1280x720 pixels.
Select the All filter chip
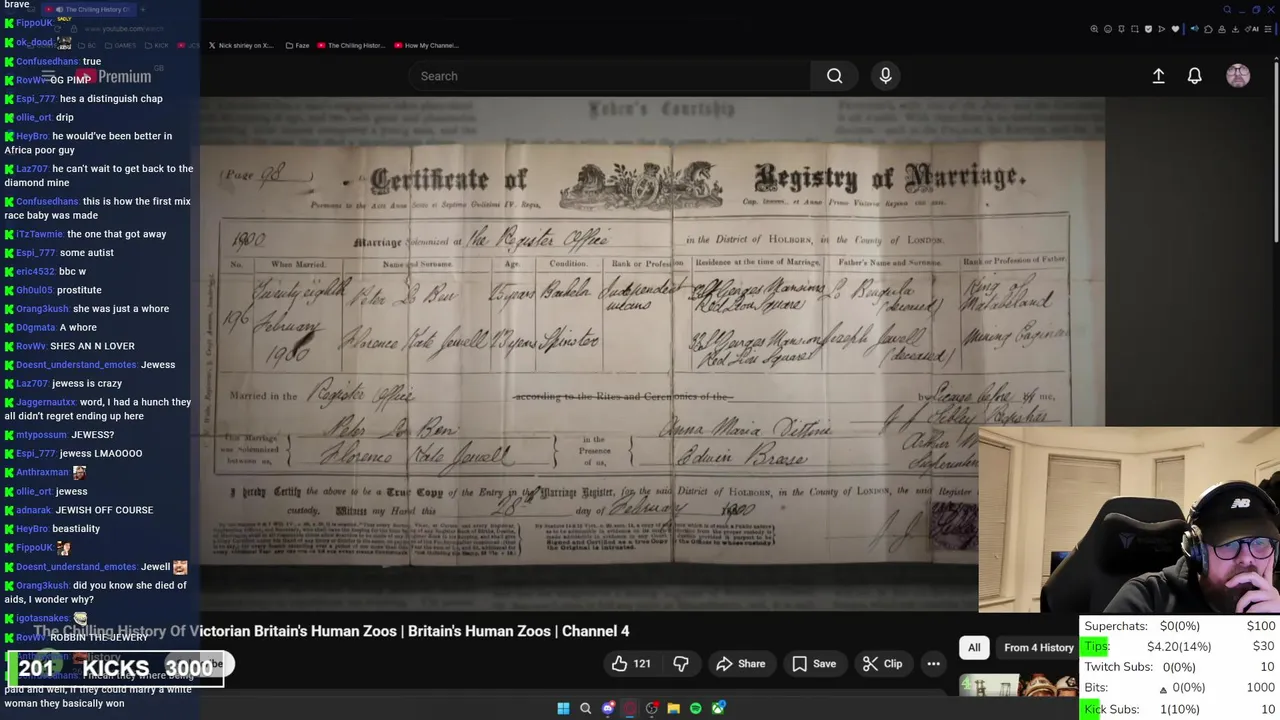[x=974, y=647]
